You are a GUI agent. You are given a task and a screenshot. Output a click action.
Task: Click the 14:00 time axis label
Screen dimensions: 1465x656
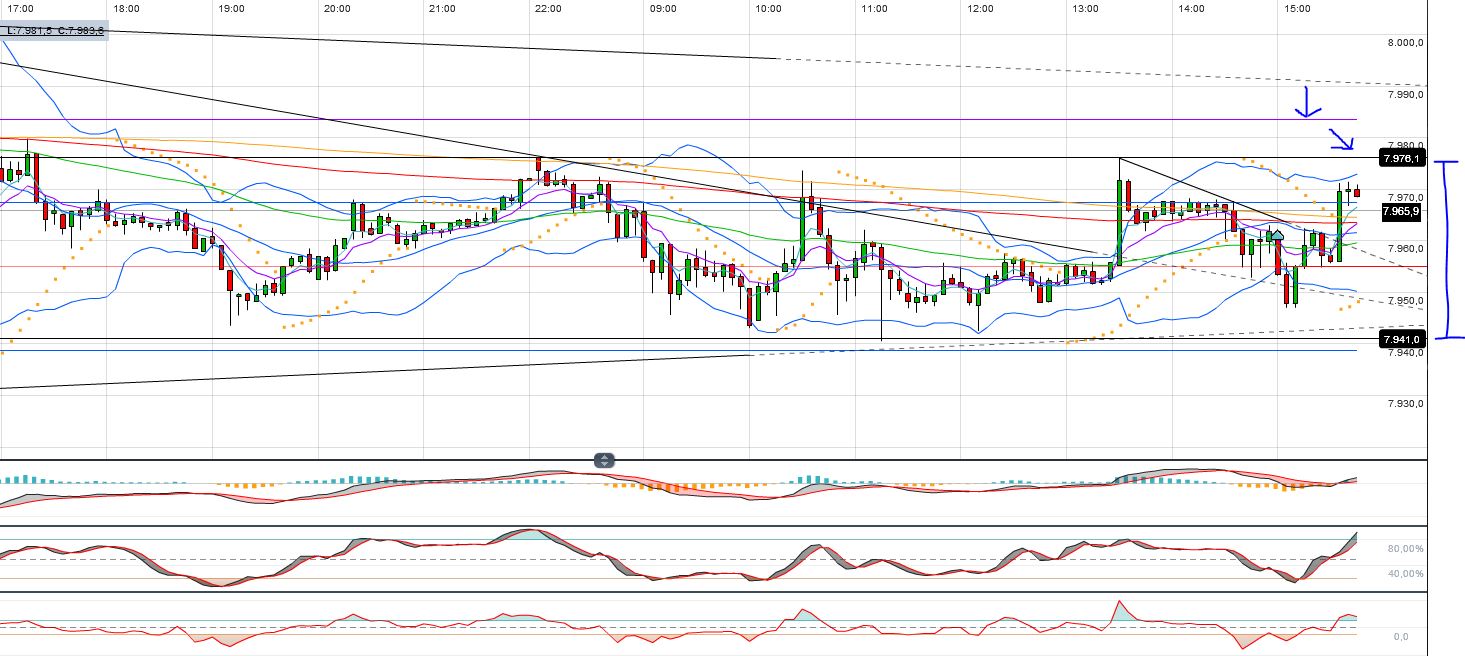[x=1191, y=9]
